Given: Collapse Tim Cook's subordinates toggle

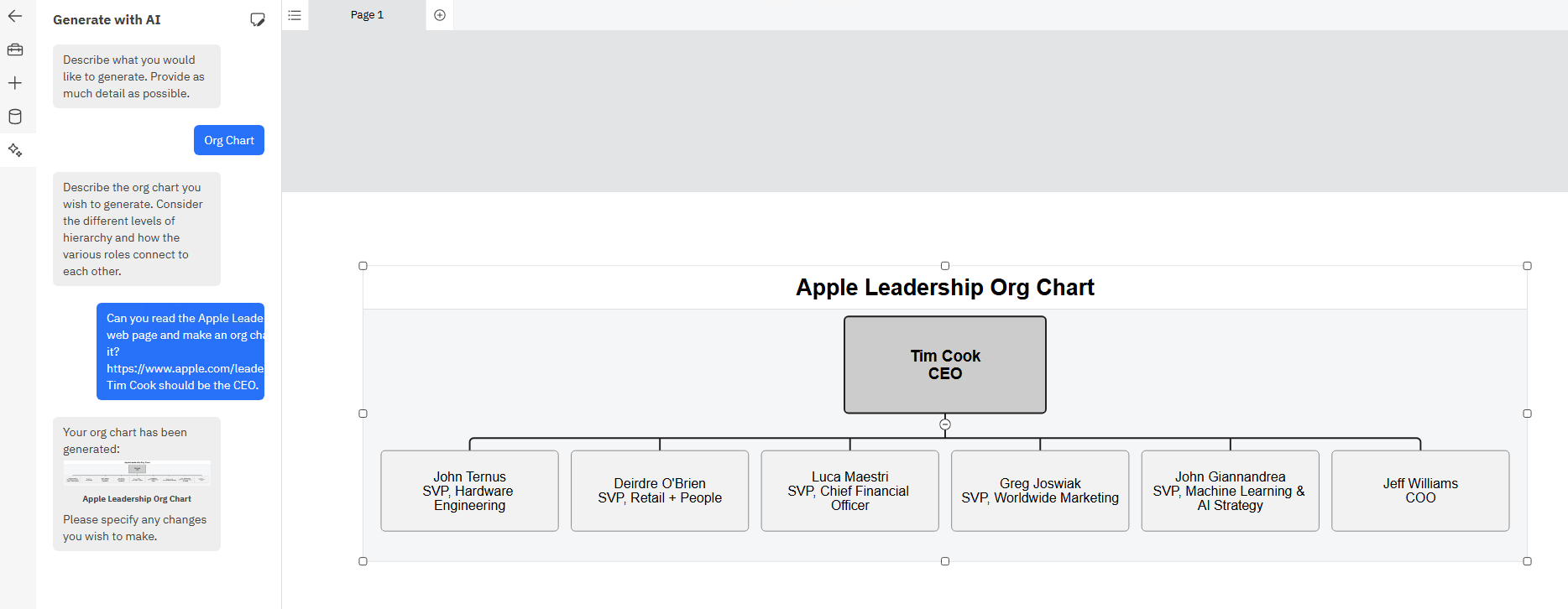Looking at the screenshot, I should tap(945, 424).
